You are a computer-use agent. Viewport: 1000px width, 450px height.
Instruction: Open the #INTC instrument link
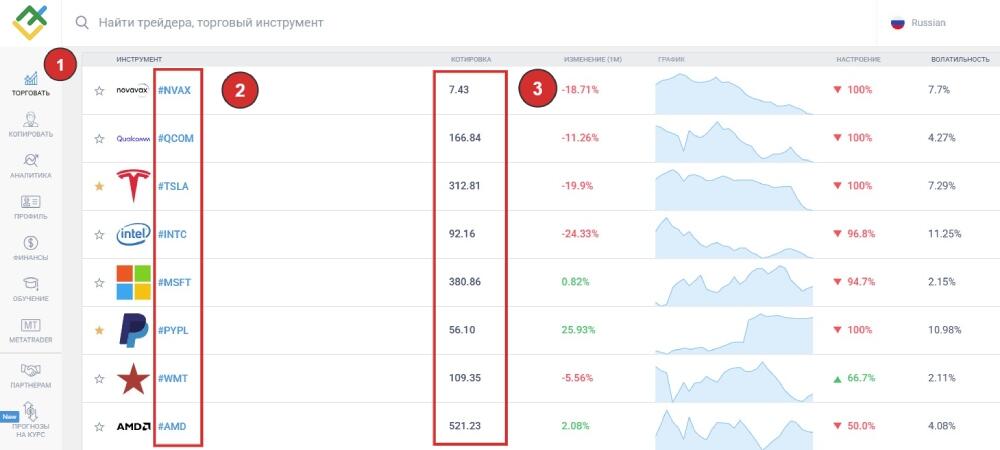[x=172, y=235]
